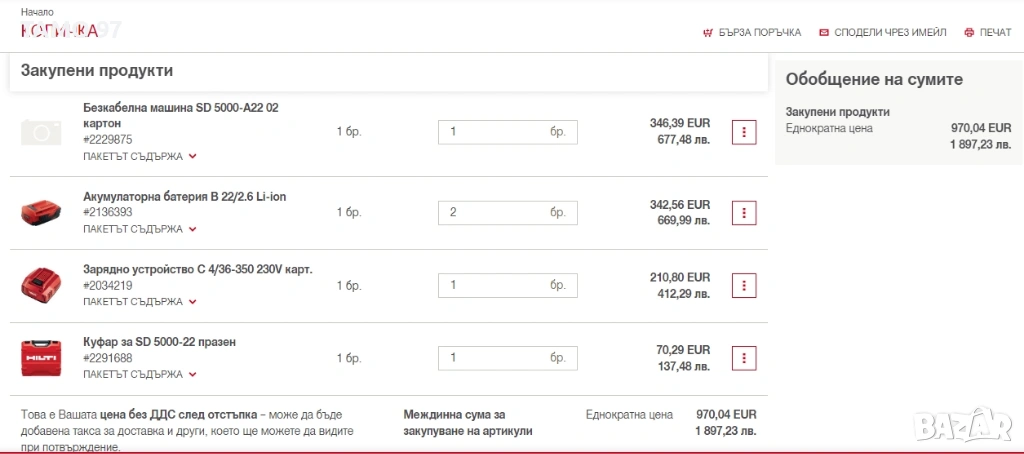Open the Зарядно устройство C 4/36-350 product link

[x=198, y=269]
